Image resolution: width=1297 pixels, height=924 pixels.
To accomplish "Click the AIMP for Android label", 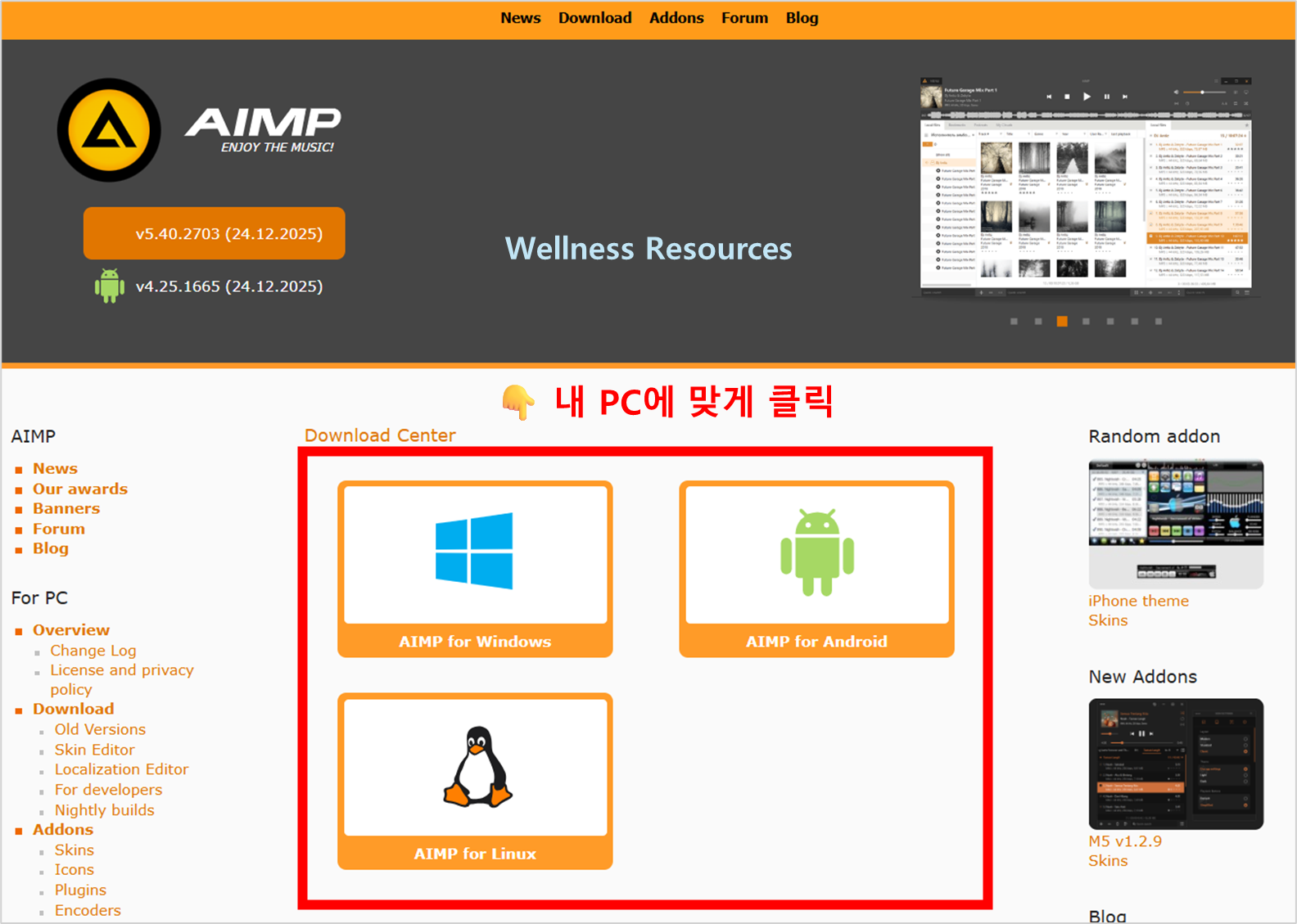I will 816,642.
